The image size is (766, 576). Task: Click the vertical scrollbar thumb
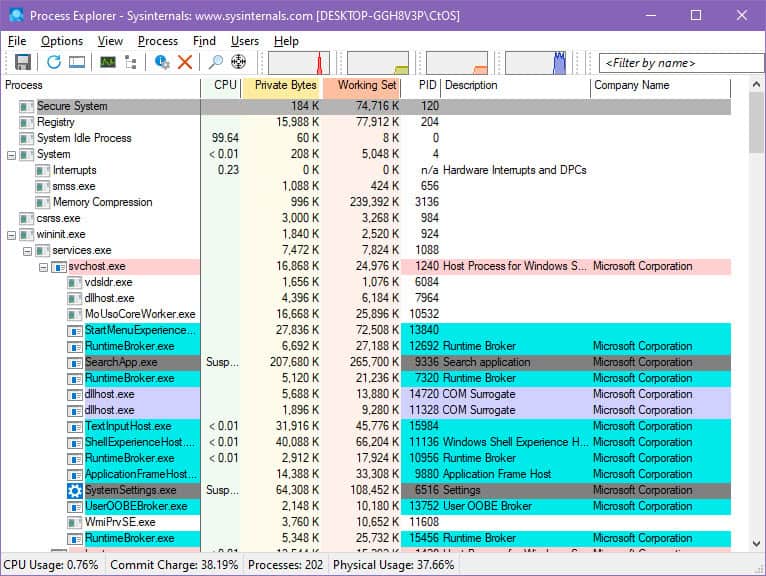click(x=756, y=122)
